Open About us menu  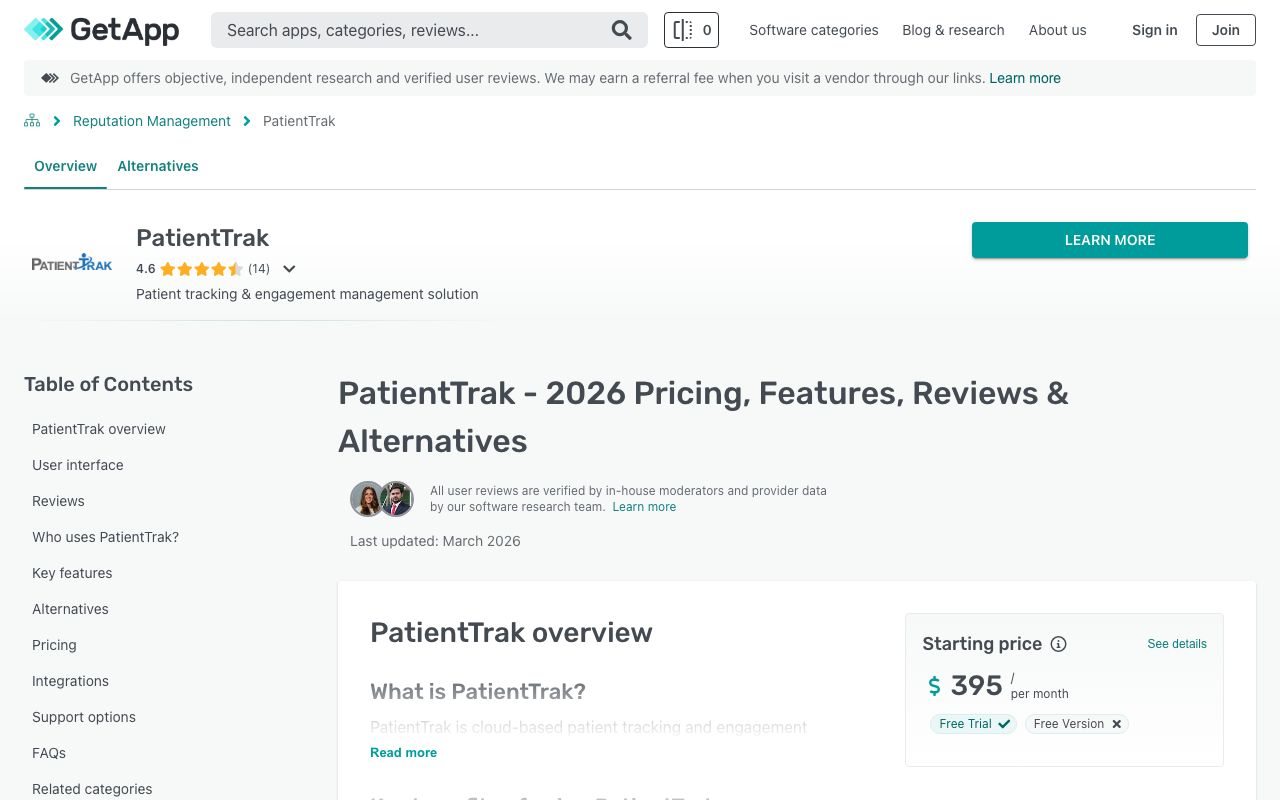(1057, 30)
